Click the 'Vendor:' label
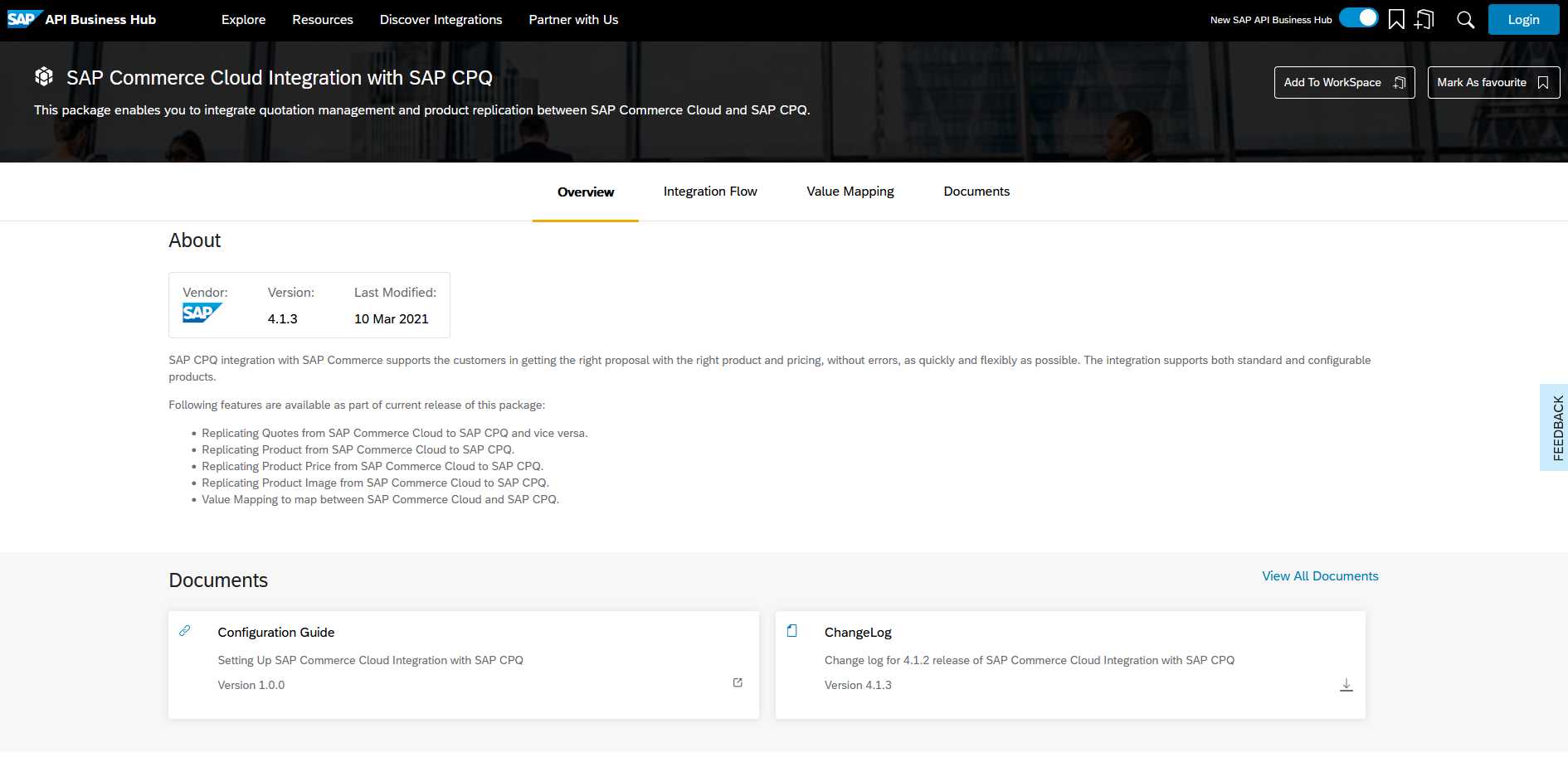1568x762 pixels. pyautogui.click(x=205, y=293)
